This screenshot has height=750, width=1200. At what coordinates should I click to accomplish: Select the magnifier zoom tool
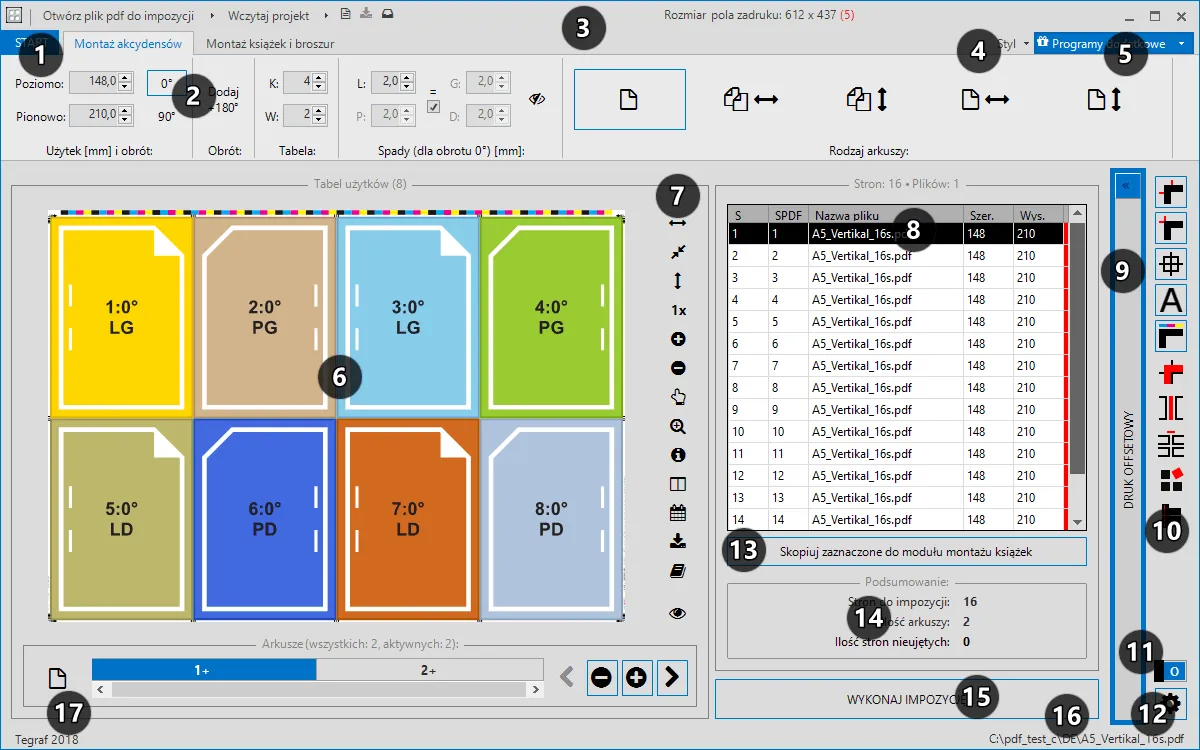point(678,426)
